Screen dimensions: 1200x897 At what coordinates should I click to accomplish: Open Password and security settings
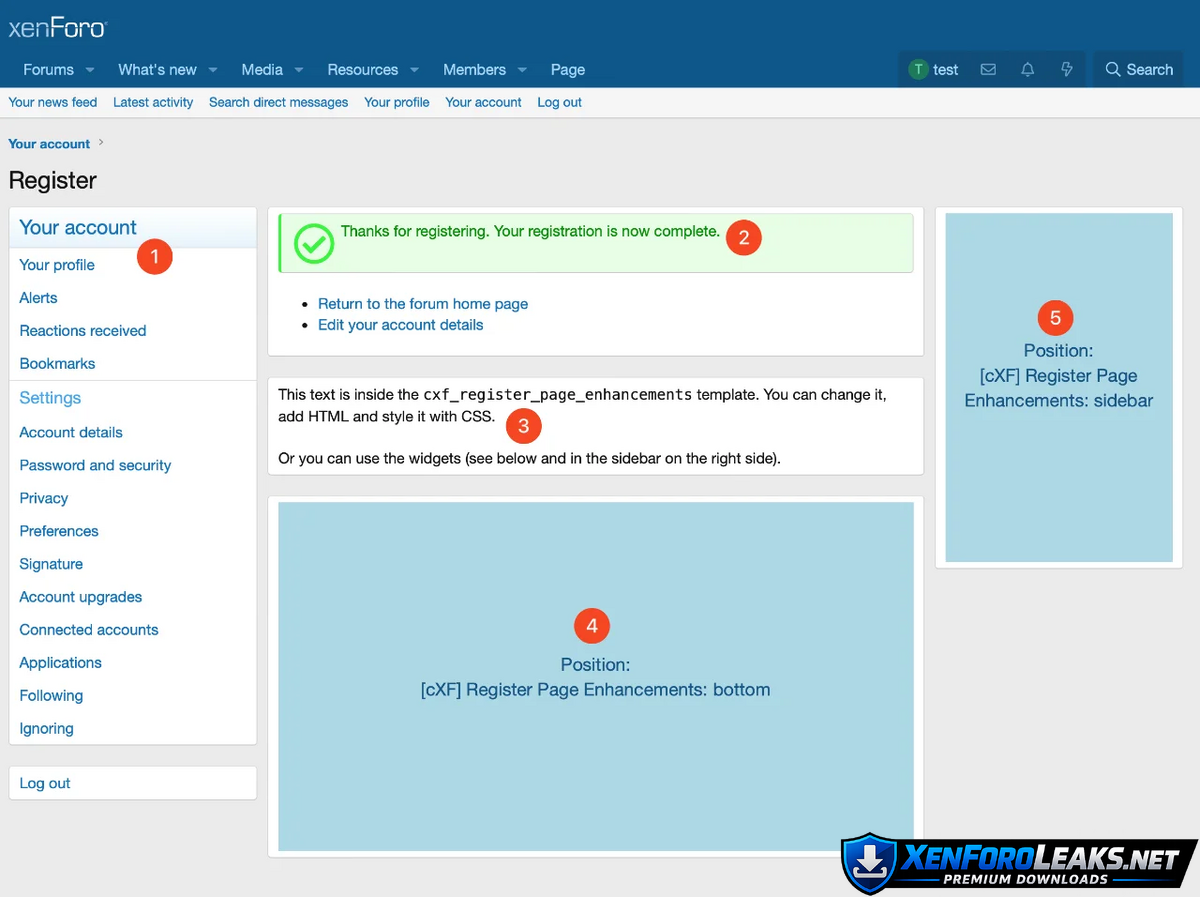(95, 465)
